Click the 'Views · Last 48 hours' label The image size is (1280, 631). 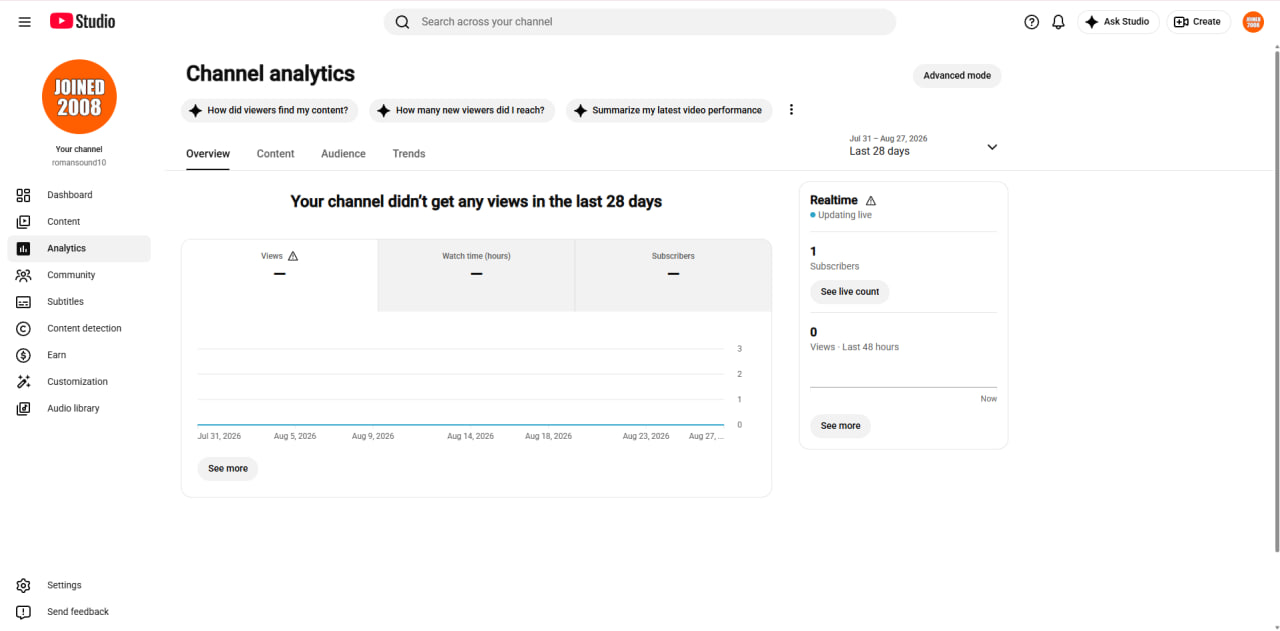[x=854, y=347]
